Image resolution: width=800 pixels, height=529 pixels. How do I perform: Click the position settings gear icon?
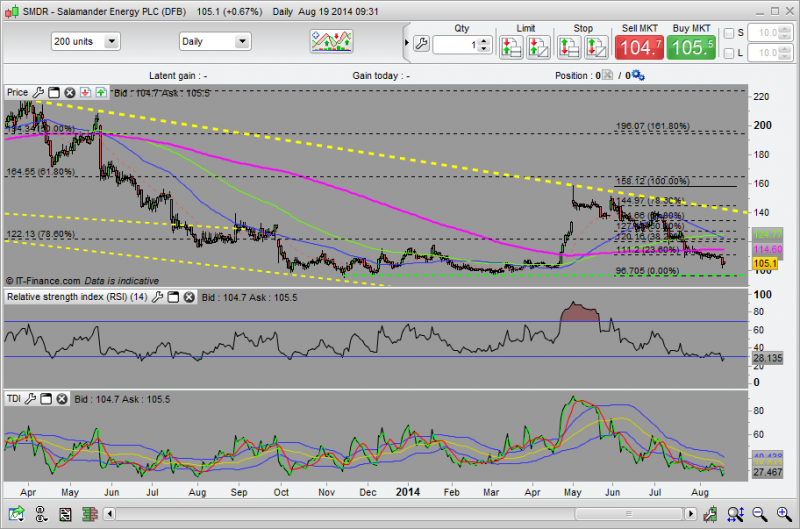pos(638,75)
